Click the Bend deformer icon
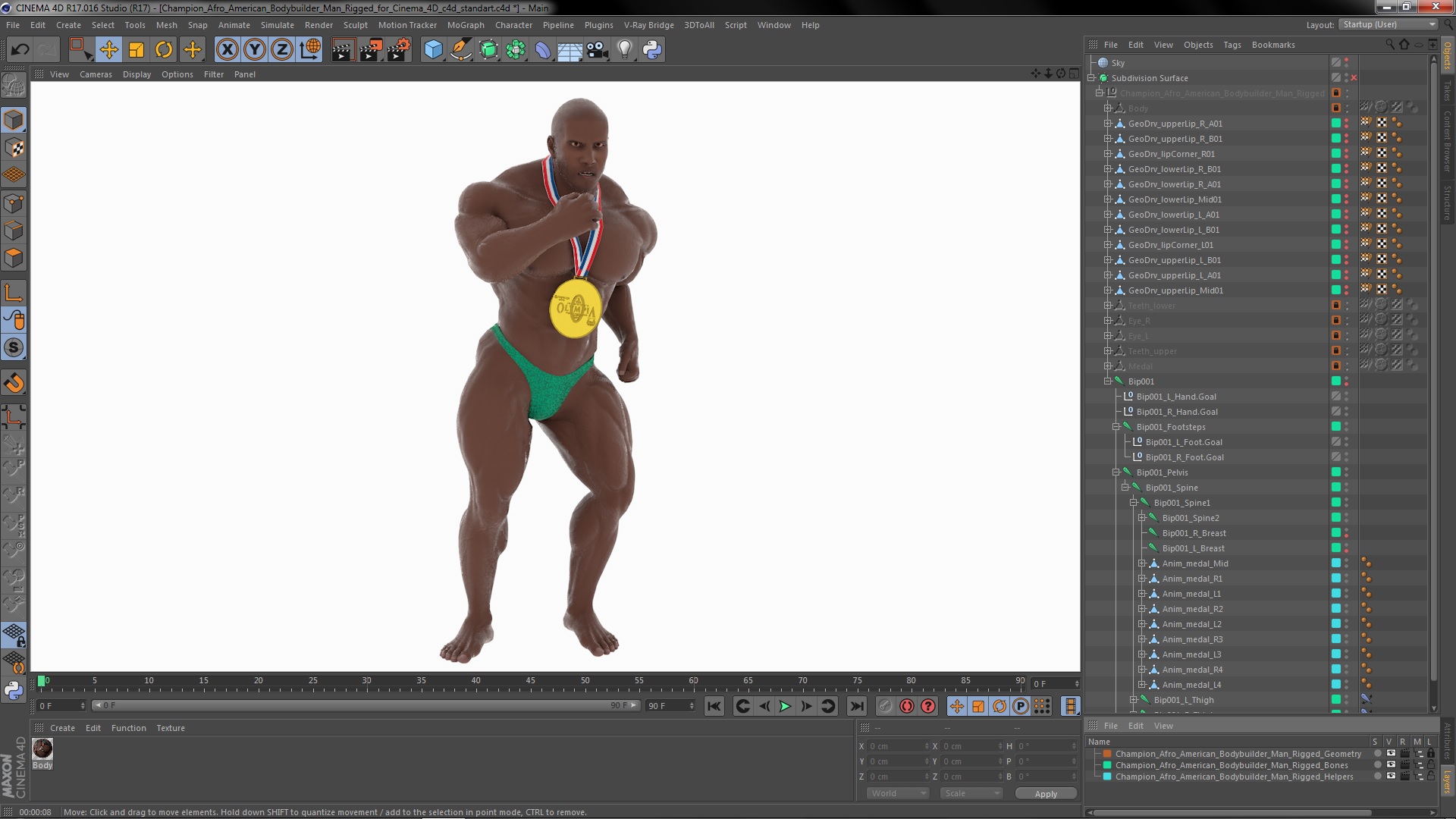Viewport: 1456px width, 819px height. 543,50
